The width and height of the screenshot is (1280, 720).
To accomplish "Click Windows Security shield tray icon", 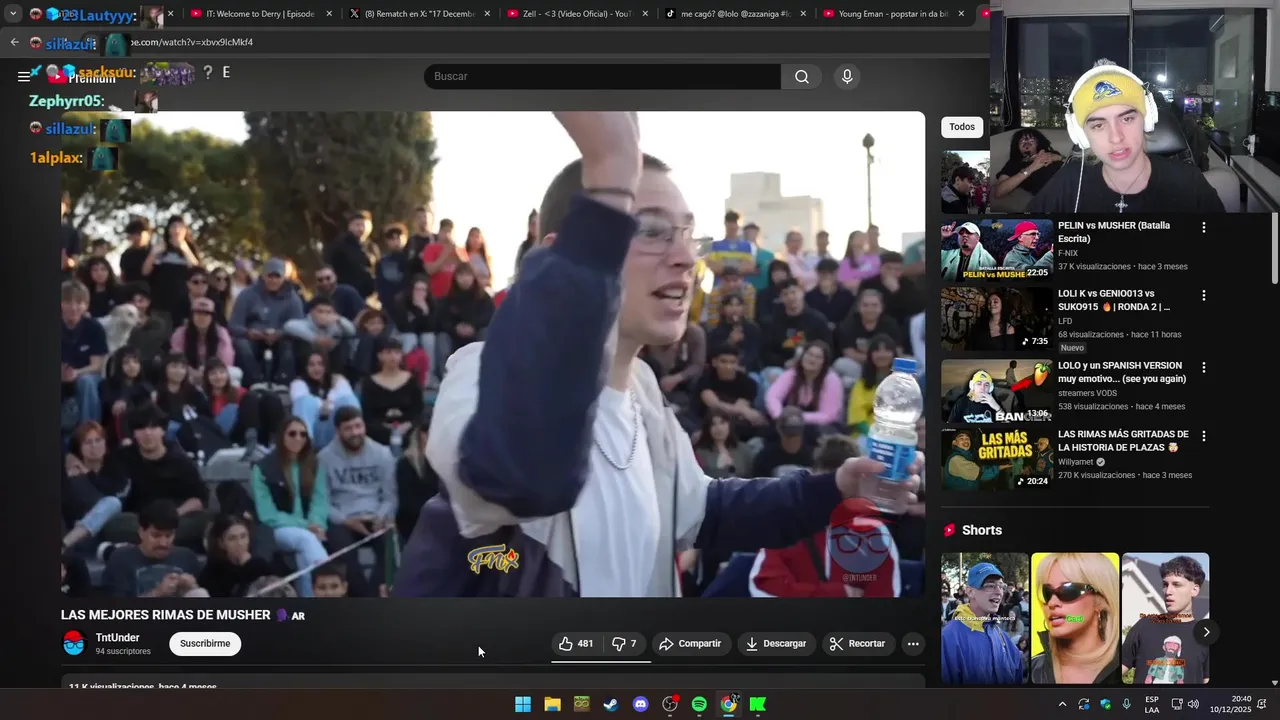I will (1105, 704).
